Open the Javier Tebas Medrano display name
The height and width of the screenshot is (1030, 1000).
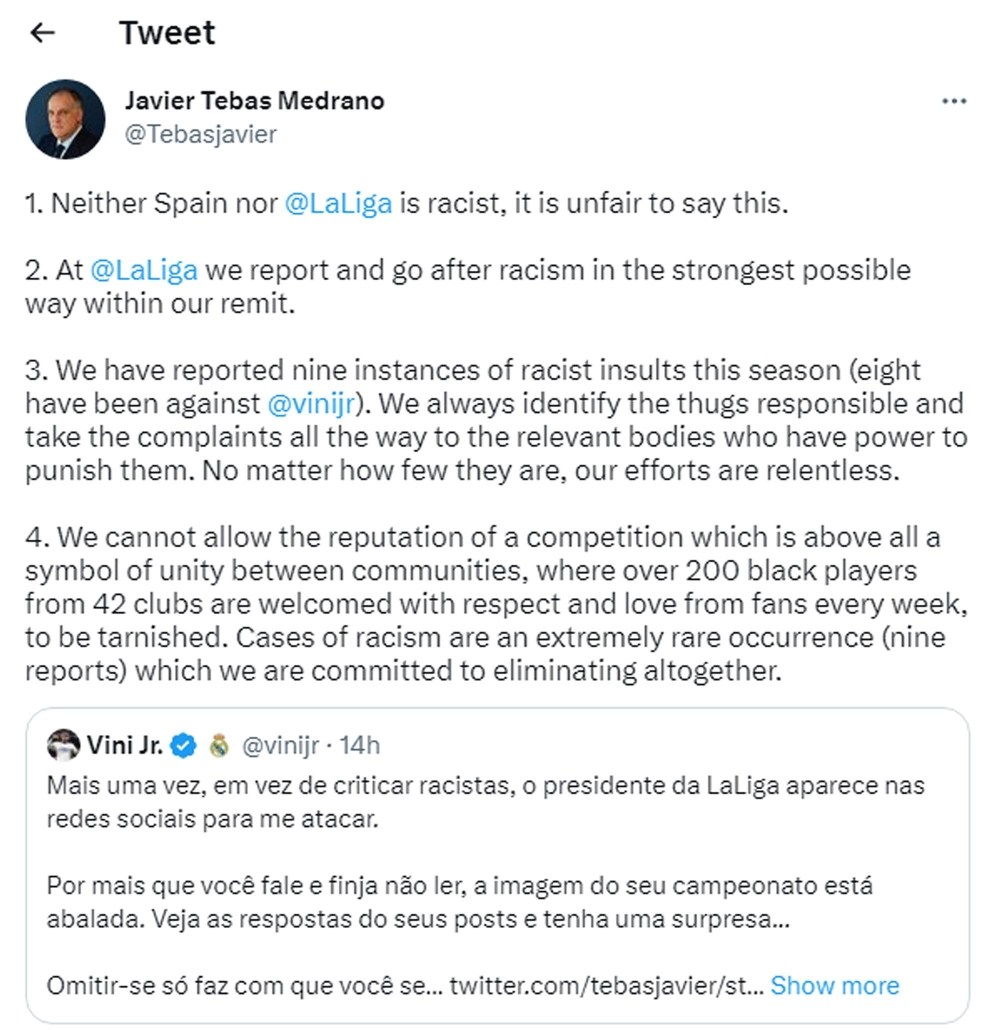[254, 101]
